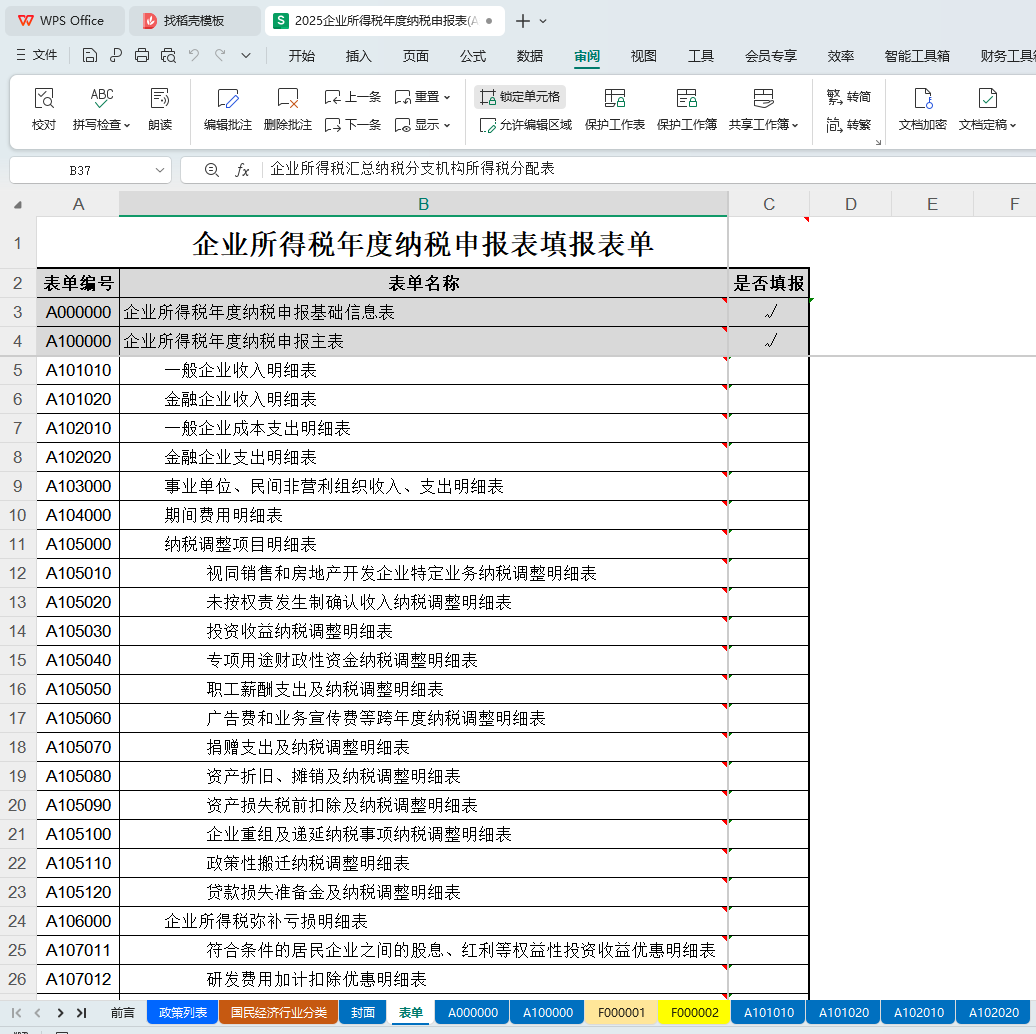Expand the quick access toolbar chevron
The width and height of the screenshot is (1036, 1034).
tap(246, 55)
